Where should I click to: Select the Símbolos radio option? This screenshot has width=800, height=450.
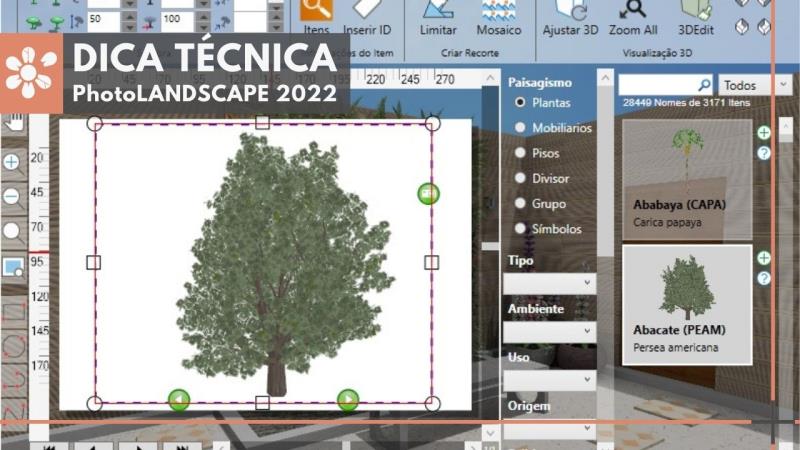tap(520, 228)
